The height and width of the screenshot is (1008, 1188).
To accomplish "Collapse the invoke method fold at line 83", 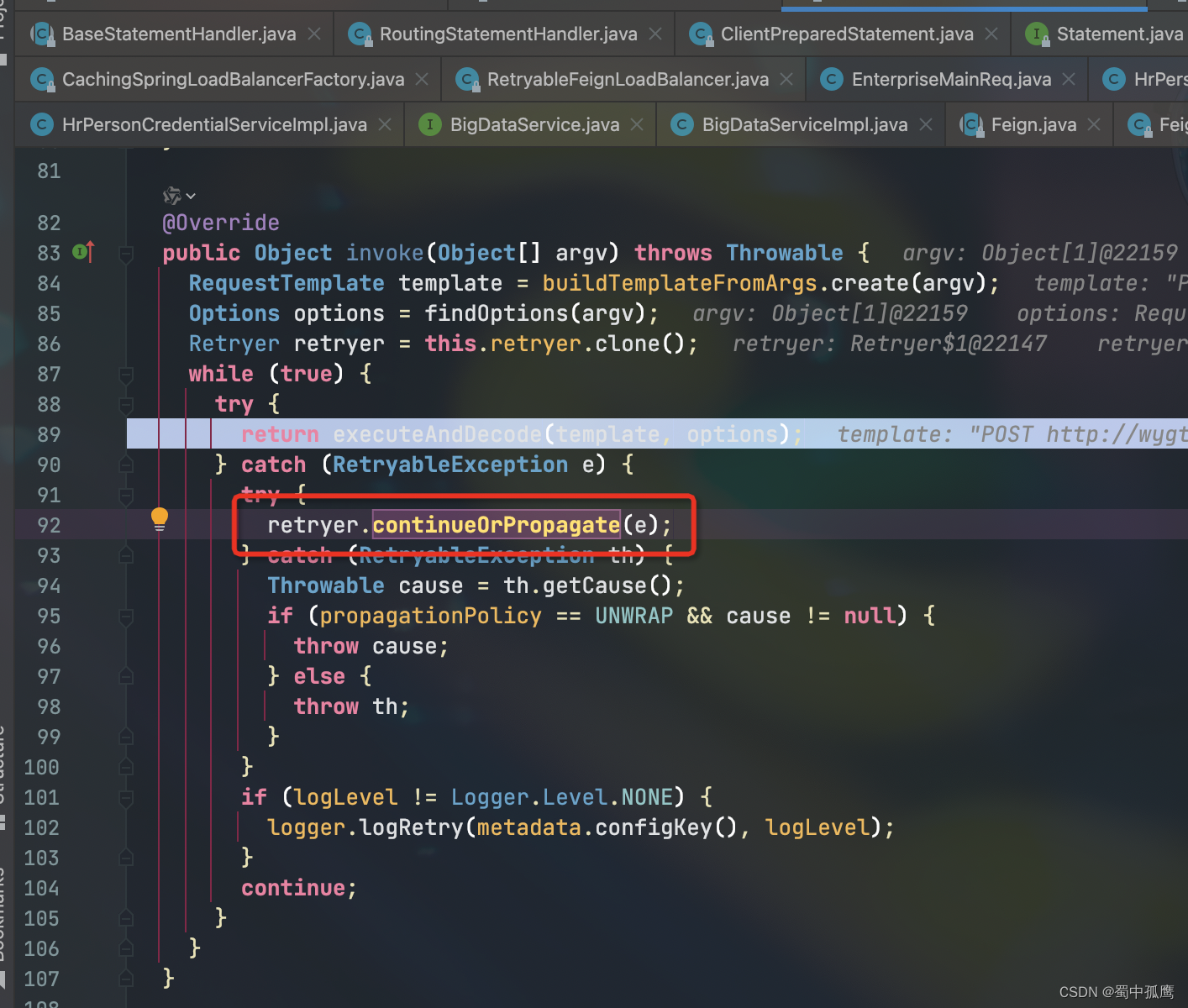I will 126,253.
